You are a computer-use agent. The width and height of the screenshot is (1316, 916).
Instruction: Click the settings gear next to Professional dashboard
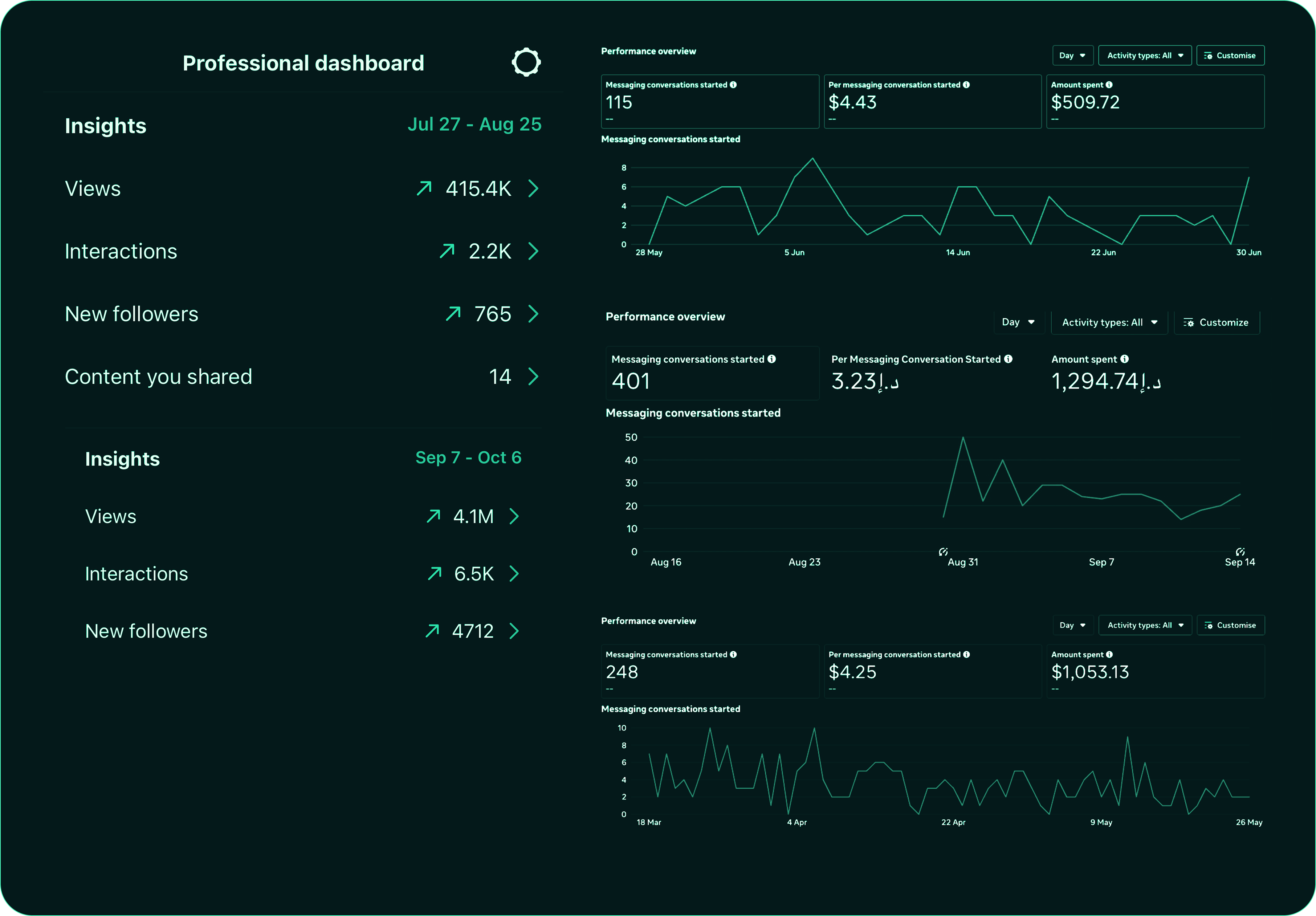click(526, 62)
